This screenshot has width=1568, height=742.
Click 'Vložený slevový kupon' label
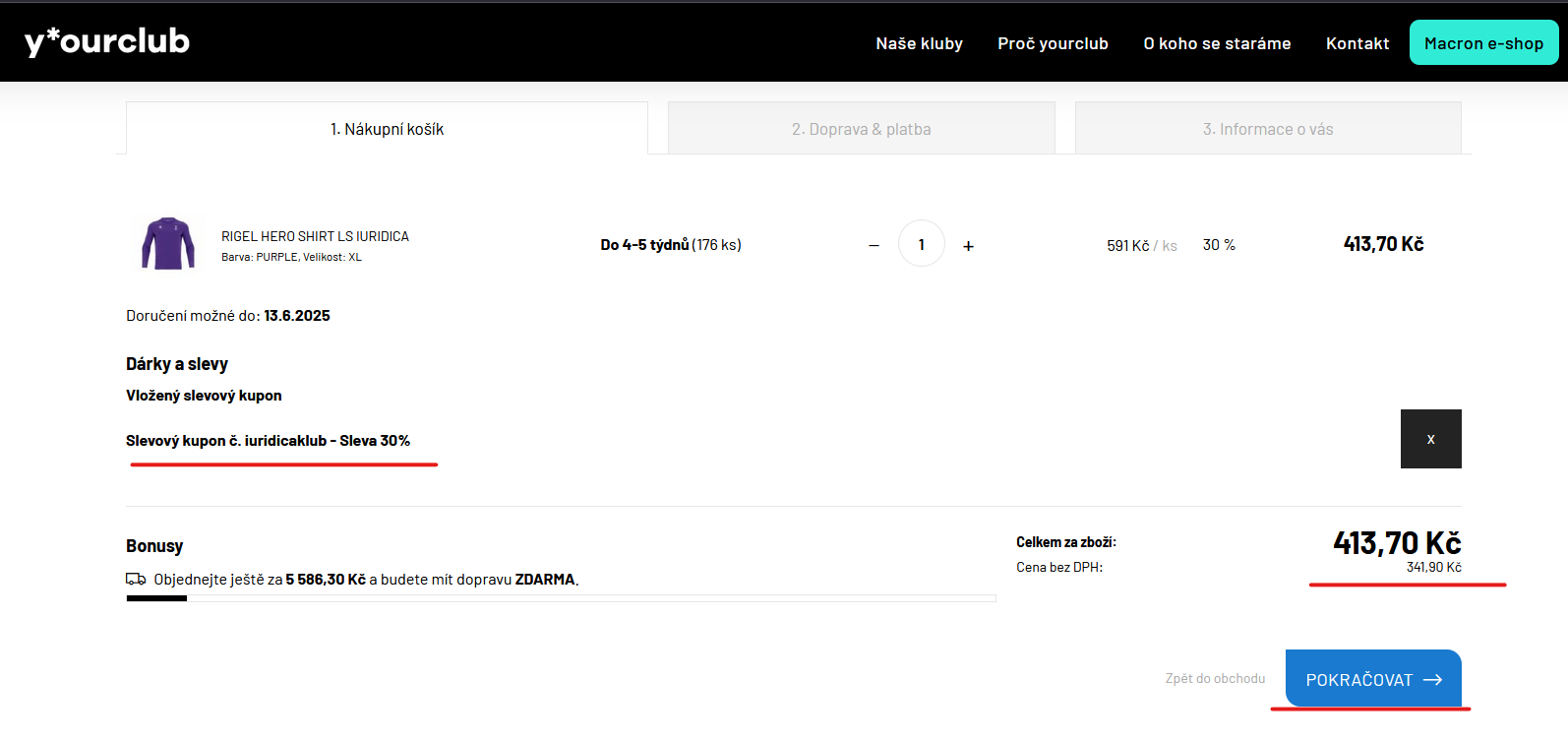[x=204, y=396]
